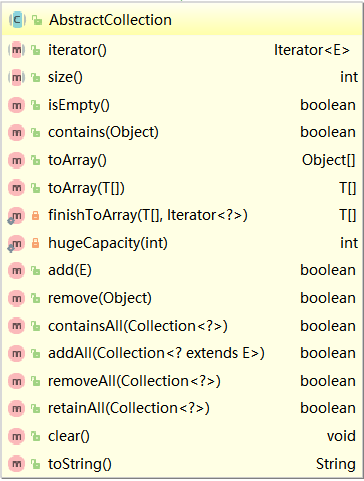364x481 pixels.
Task: Choose the toArray() method returning Object[]
Action: click(x=182, y=160)
